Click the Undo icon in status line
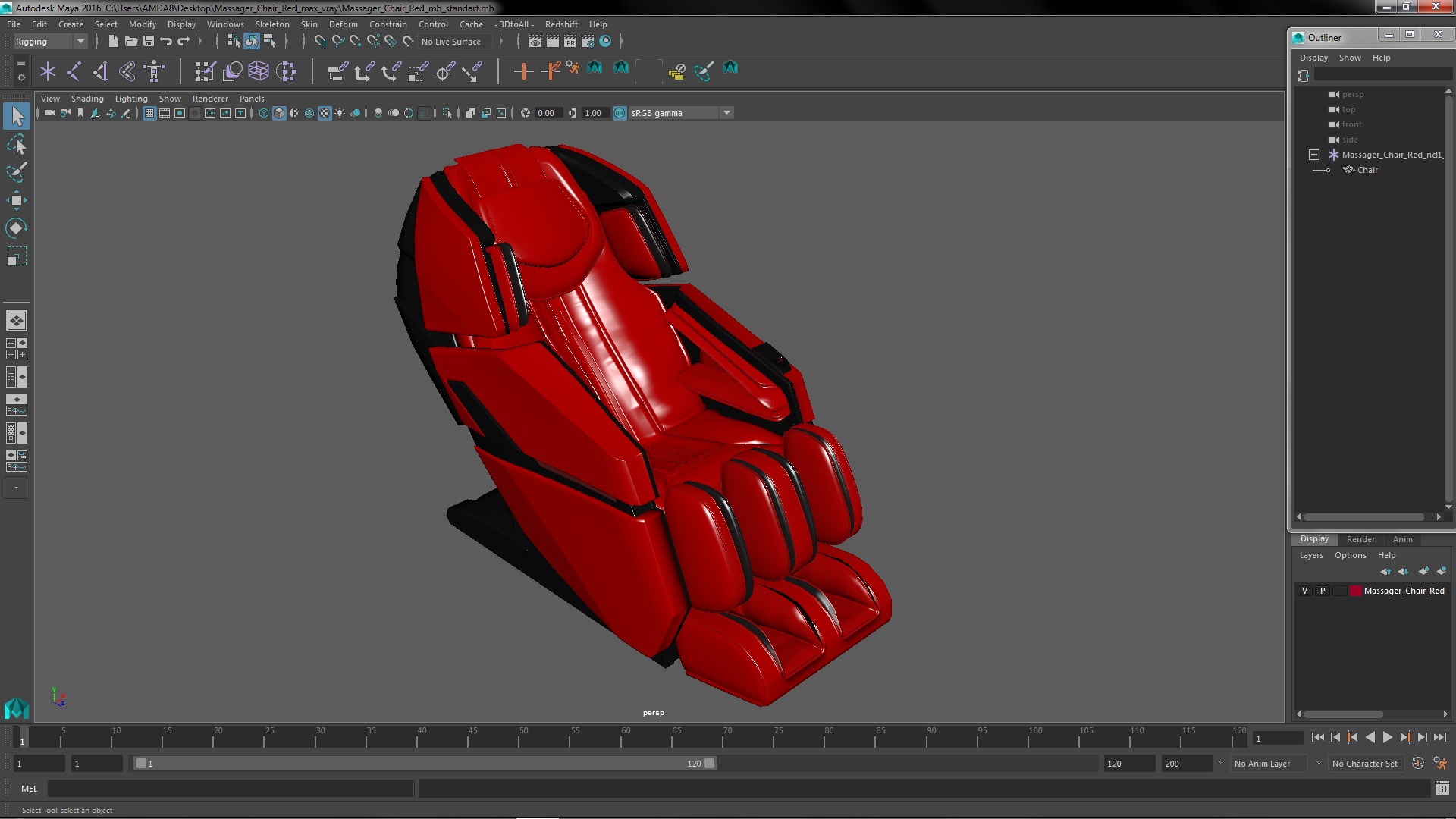 166,42
